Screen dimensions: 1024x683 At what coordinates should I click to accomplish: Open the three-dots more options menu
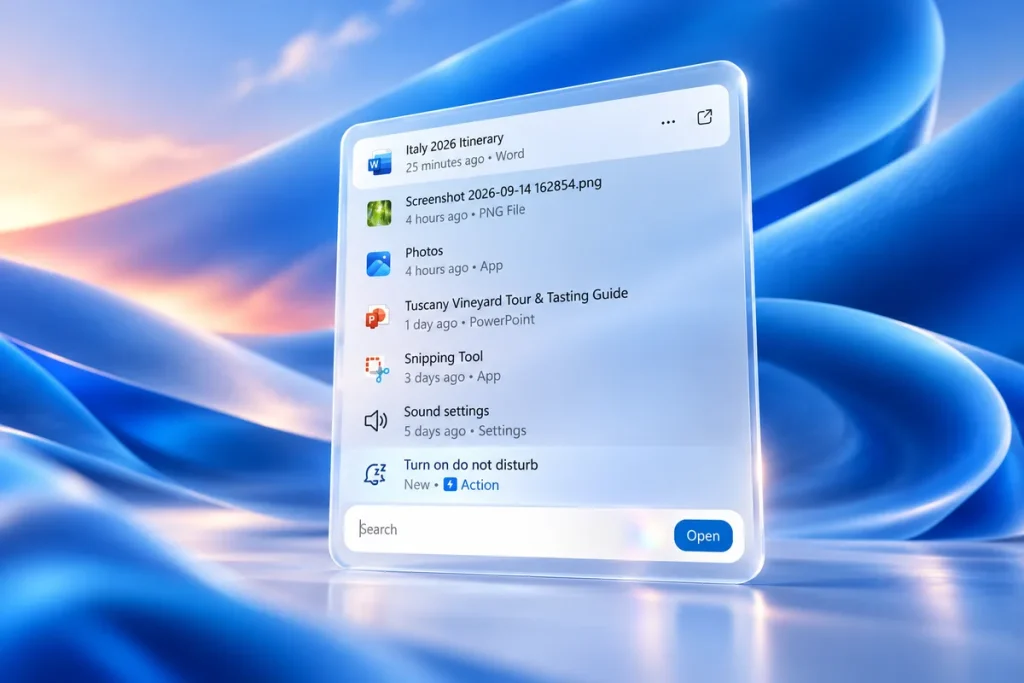click(667, 122)
